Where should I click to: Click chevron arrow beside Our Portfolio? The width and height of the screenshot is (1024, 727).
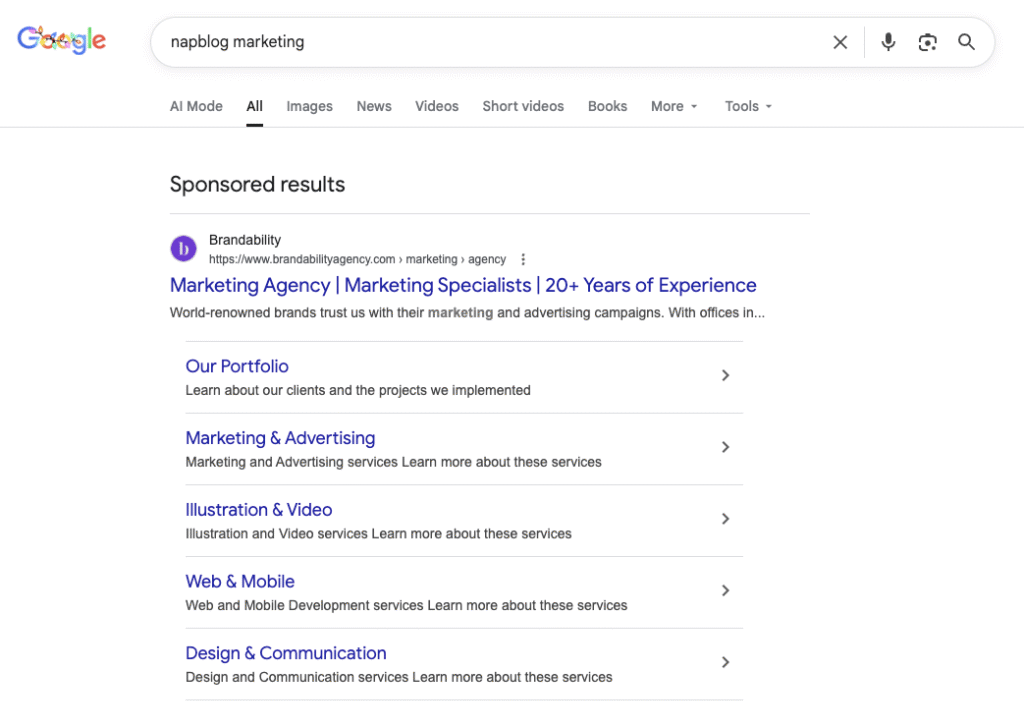726,375
